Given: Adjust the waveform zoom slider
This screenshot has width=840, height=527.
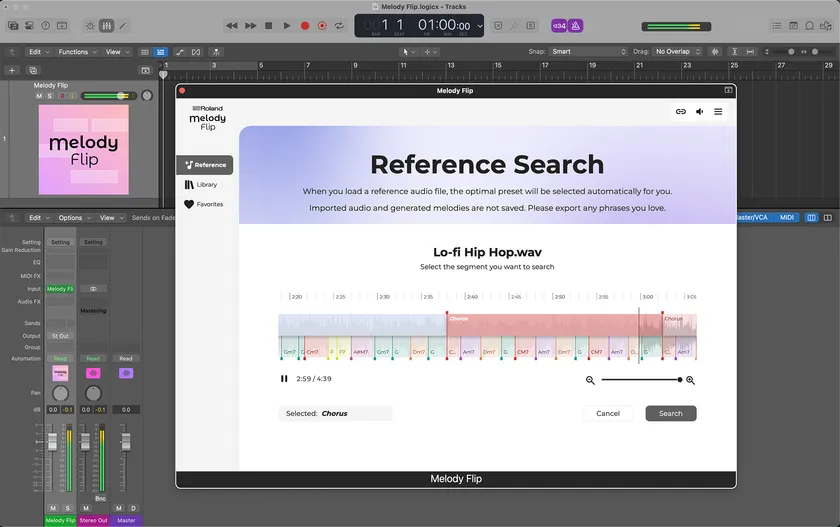Looking at the screenshot, I should 641,380.
